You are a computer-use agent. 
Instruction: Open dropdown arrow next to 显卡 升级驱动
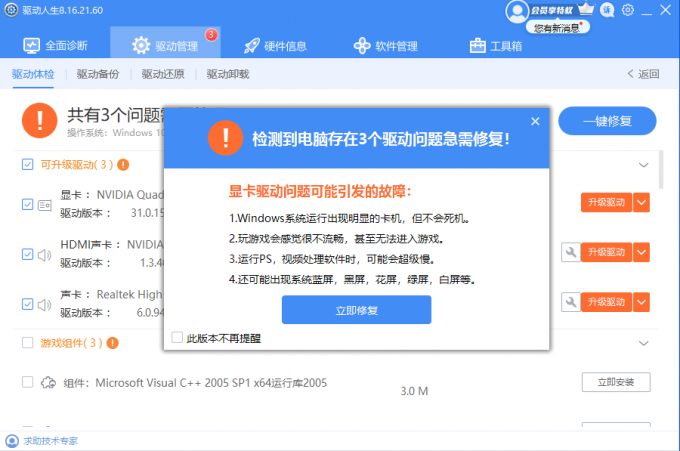[641, 203]
